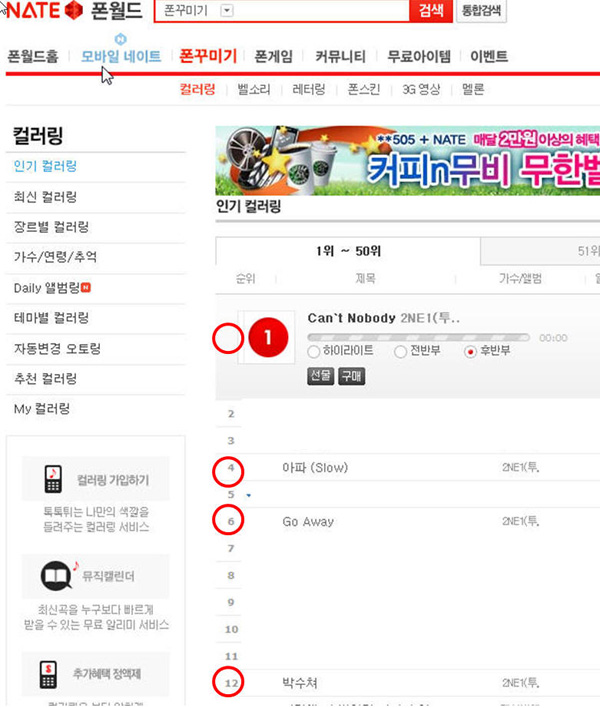Open the 무료아이템 main menu
This screenshot has width=600, height=708.
(419, 56)
